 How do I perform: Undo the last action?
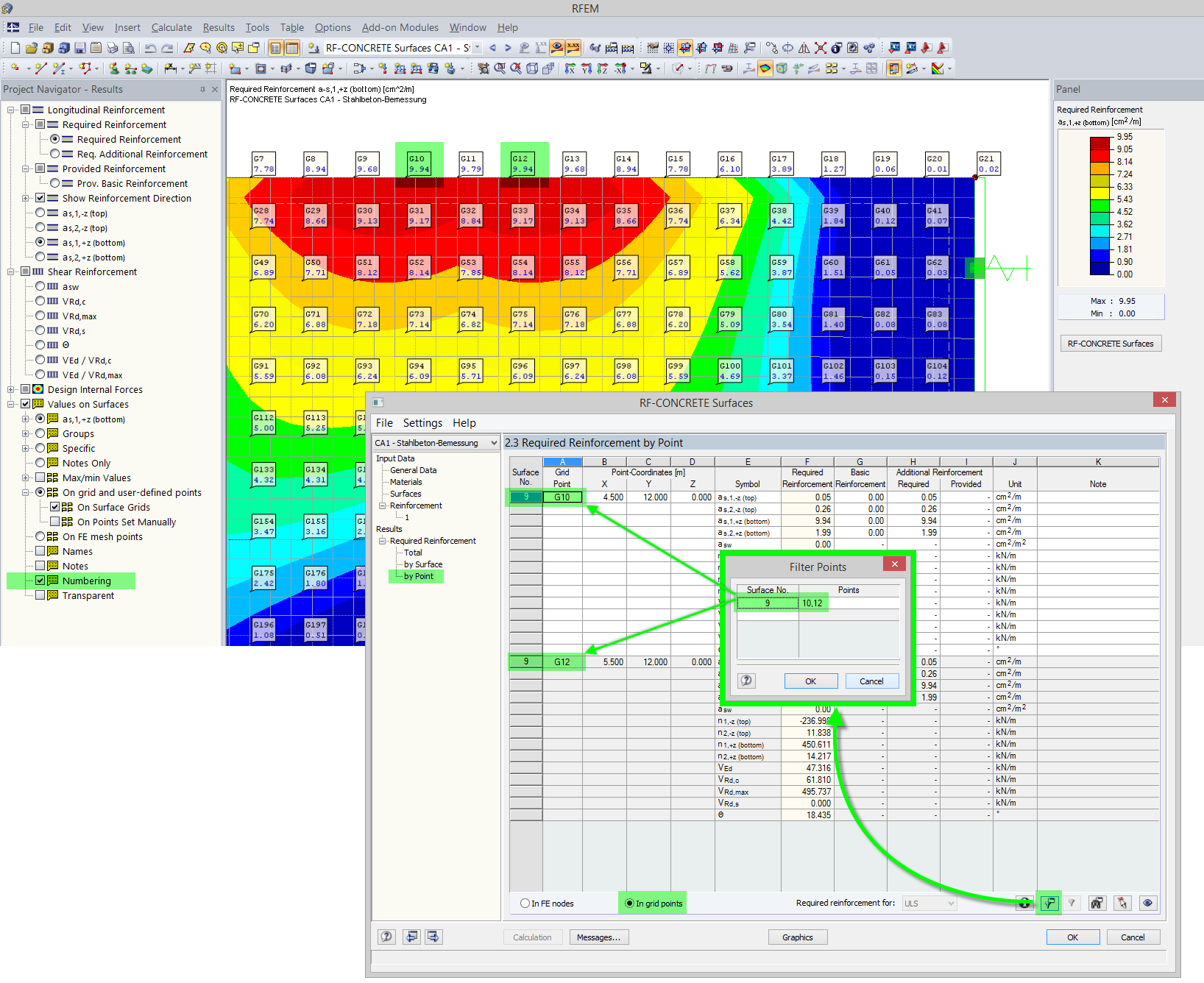coord(151,48)
